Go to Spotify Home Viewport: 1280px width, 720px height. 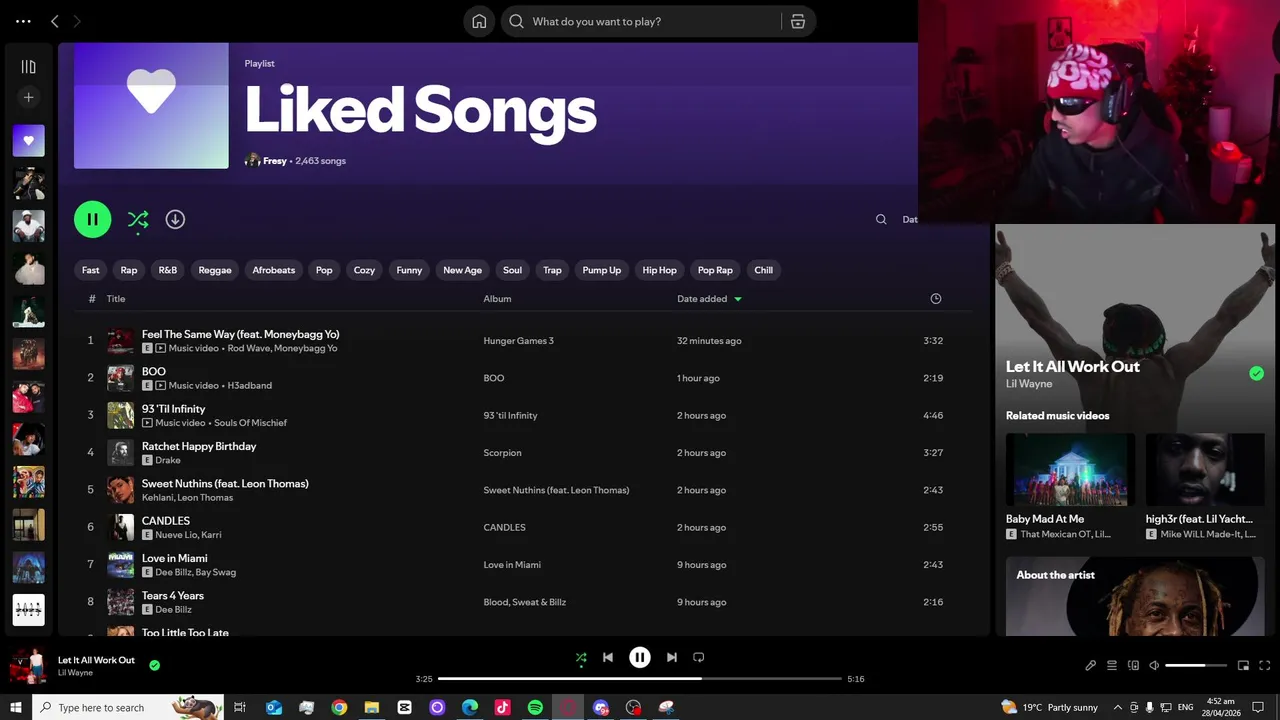(x=479, y=21)
